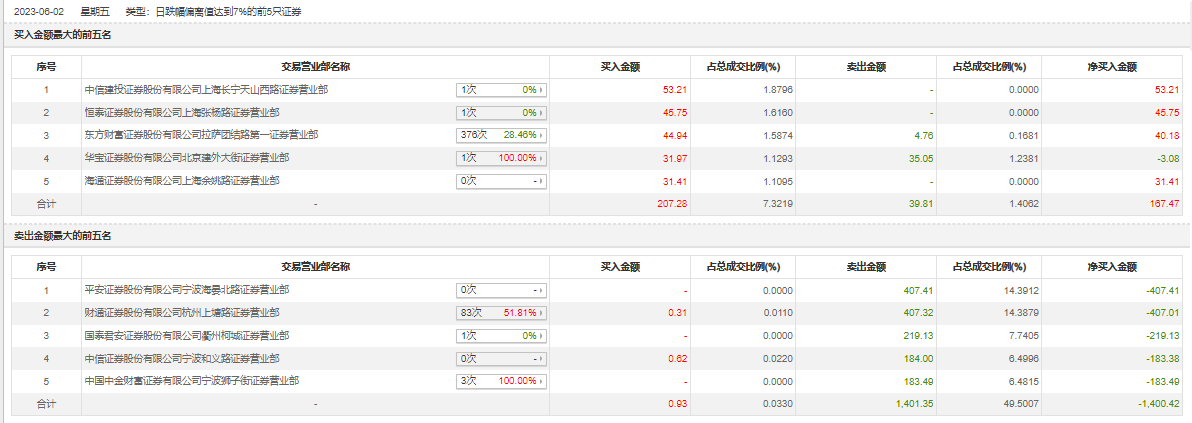This screenshot has width=1192, height=423.
Task: Open 华宝证券北京建外大街证券营业部 link
Action: 187,157
